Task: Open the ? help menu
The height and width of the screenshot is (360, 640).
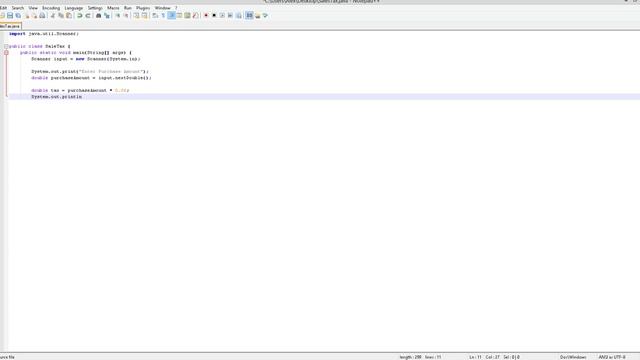Action: point(176,8)
